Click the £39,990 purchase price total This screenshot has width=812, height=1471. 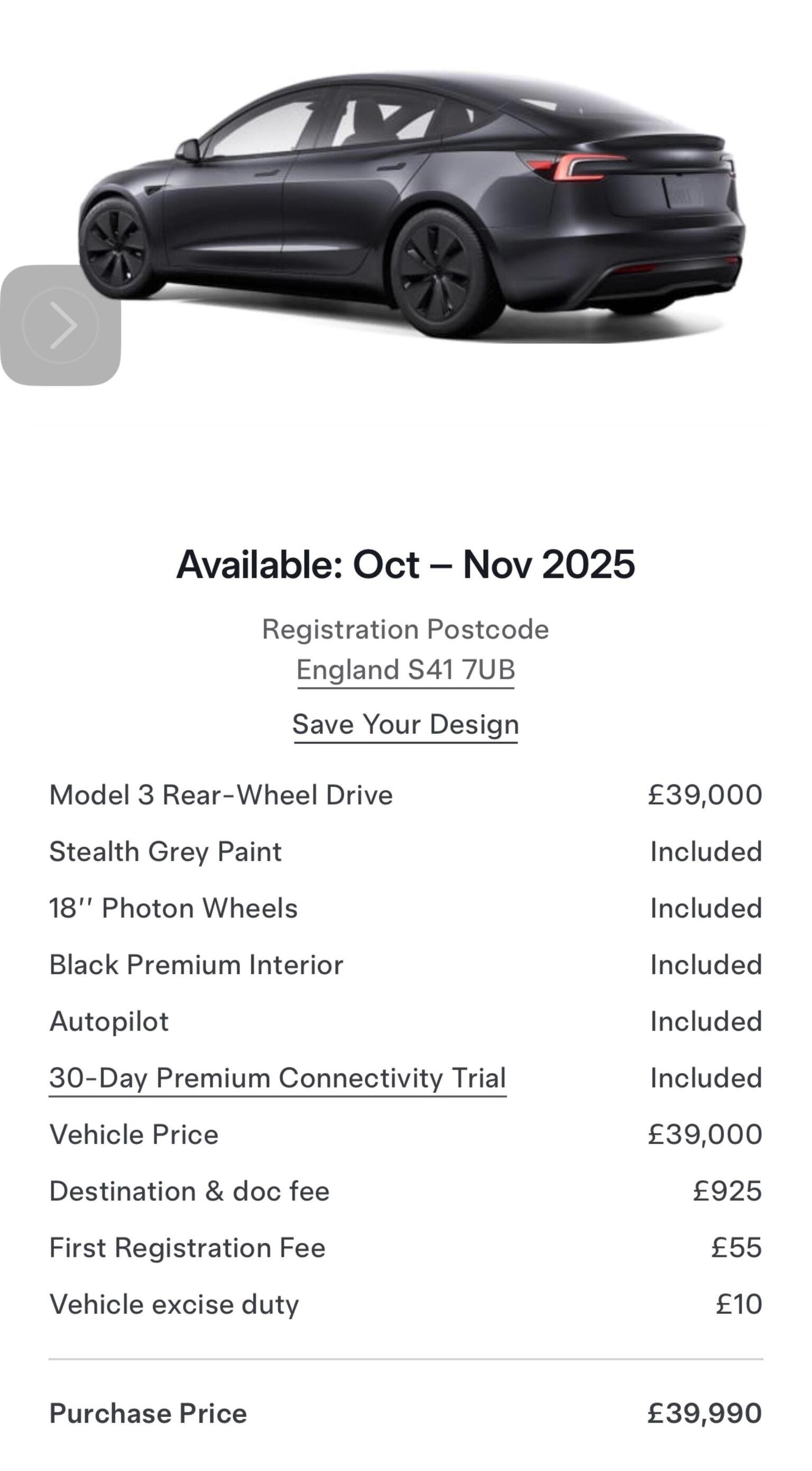point(705,1413)
